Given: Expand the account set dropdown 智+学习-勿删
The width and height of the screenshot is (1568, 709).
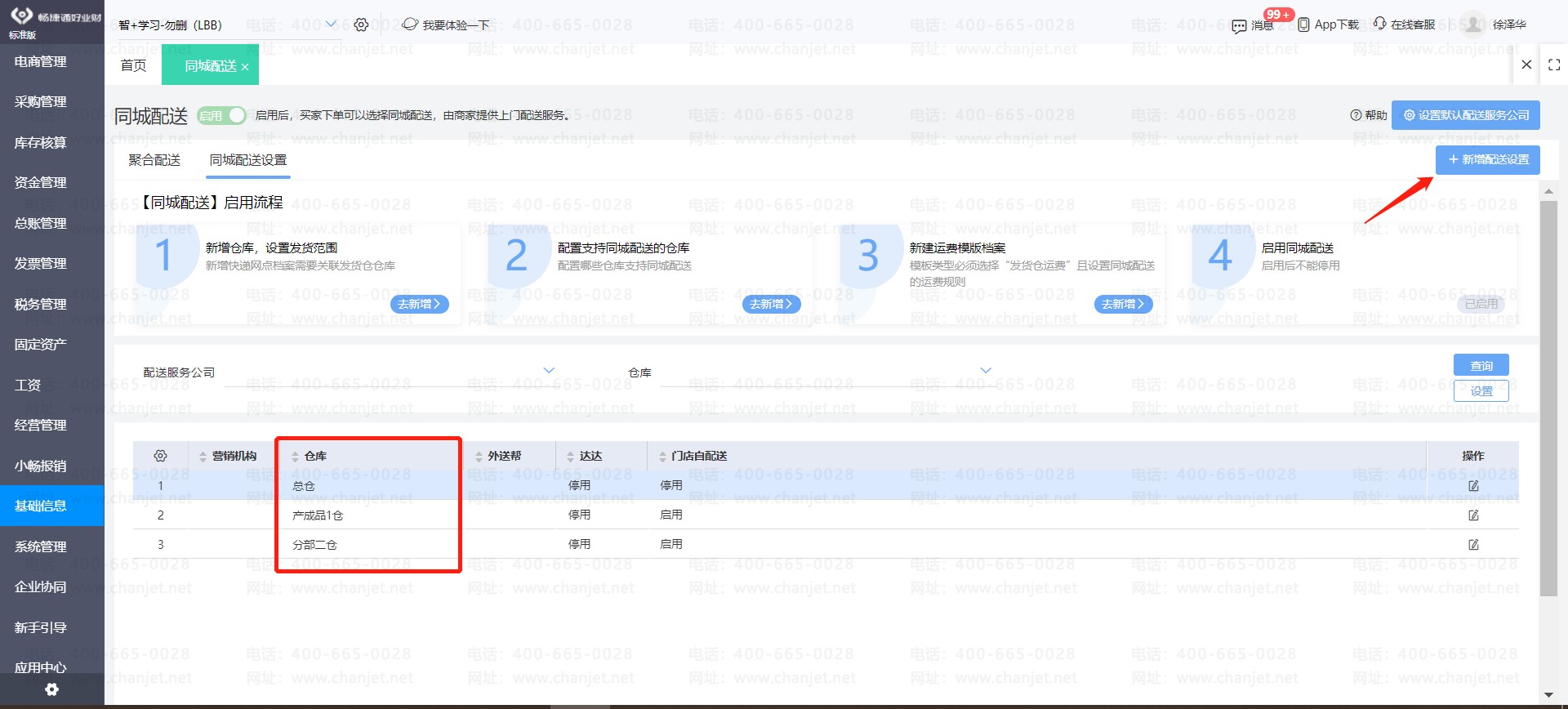Looking at the screenshot, I should [331, 25].
